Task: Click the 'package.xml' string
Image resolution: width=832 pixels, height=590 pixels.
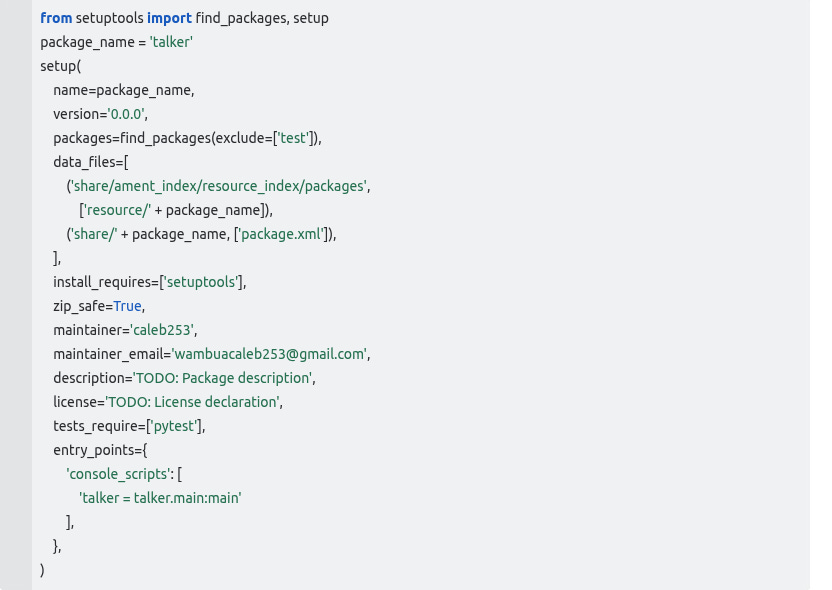Action: coord(280,234)
